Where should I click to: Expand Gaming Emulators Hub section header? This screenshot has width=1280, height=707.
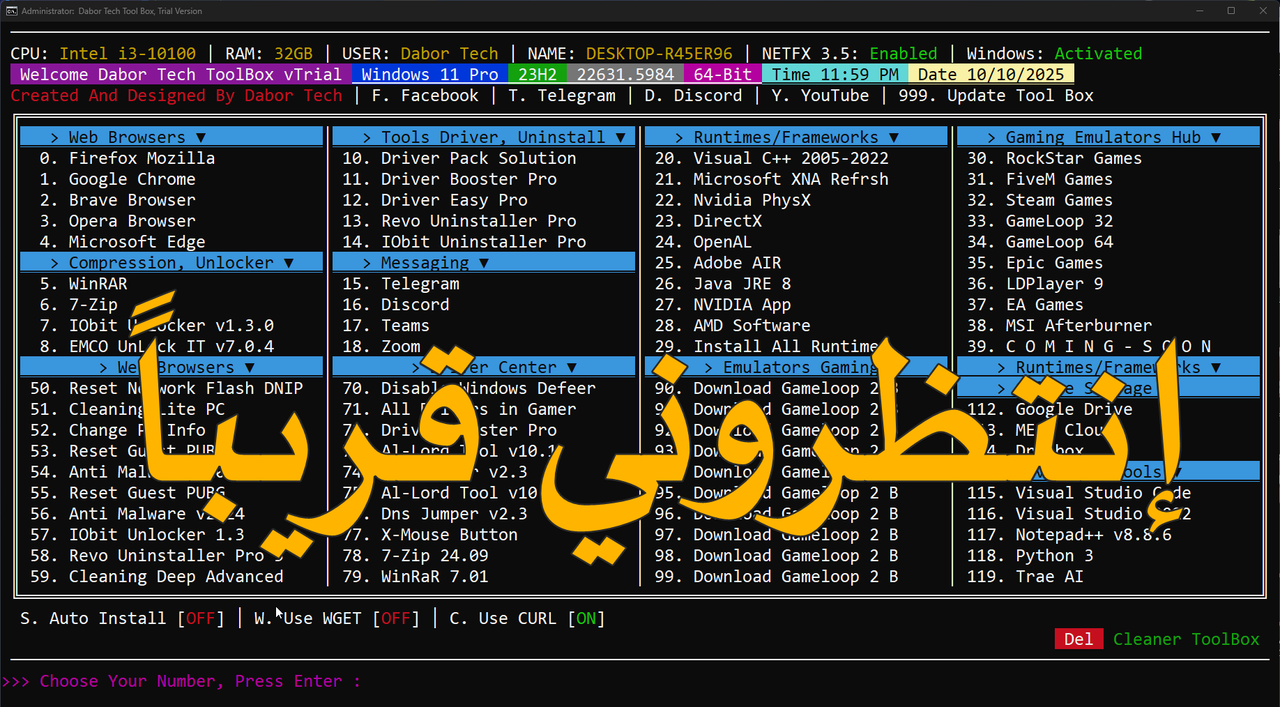pyautogui.click(x=1108, y=137)
